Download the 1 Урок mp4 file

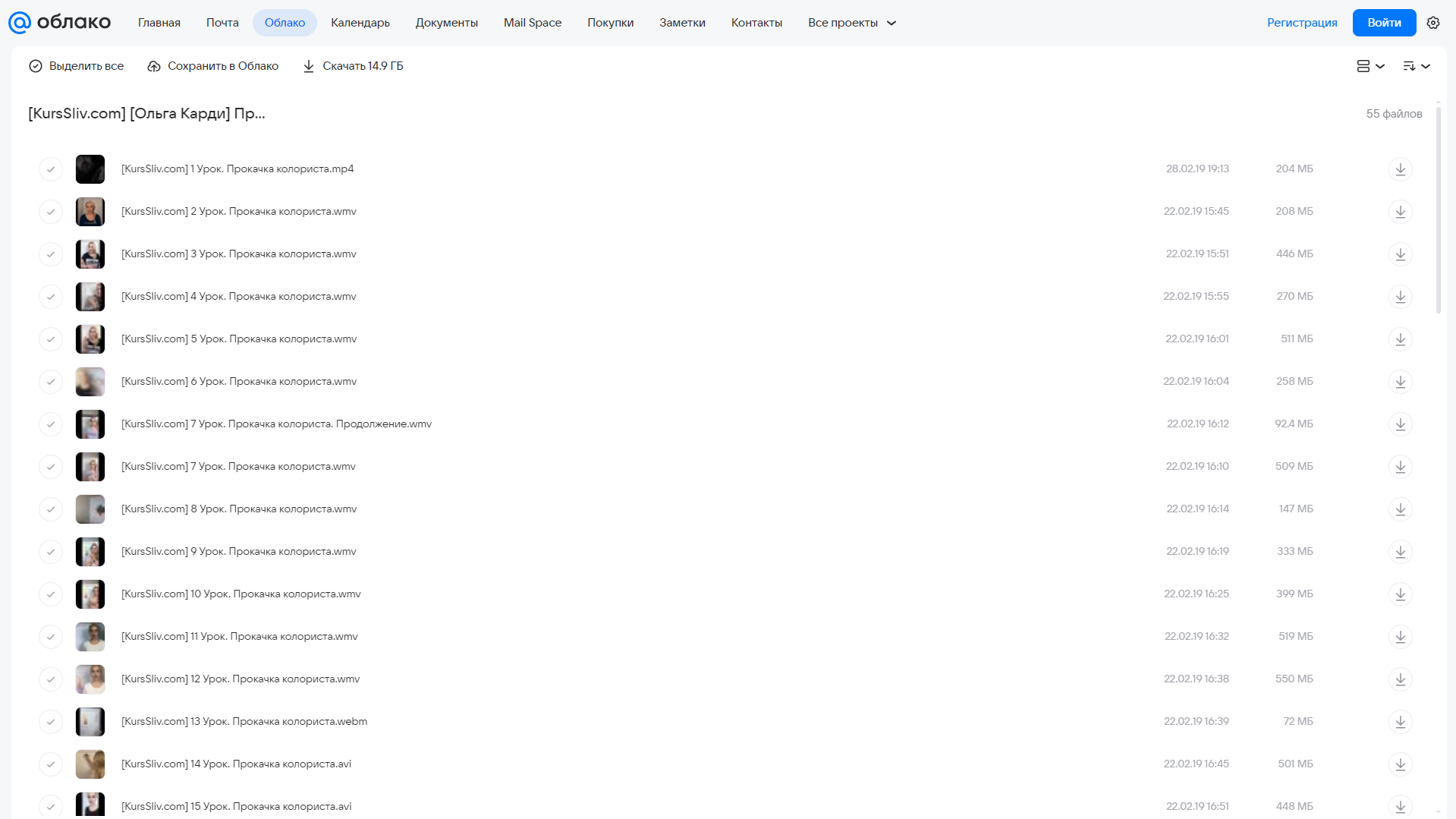[1400, 169]
